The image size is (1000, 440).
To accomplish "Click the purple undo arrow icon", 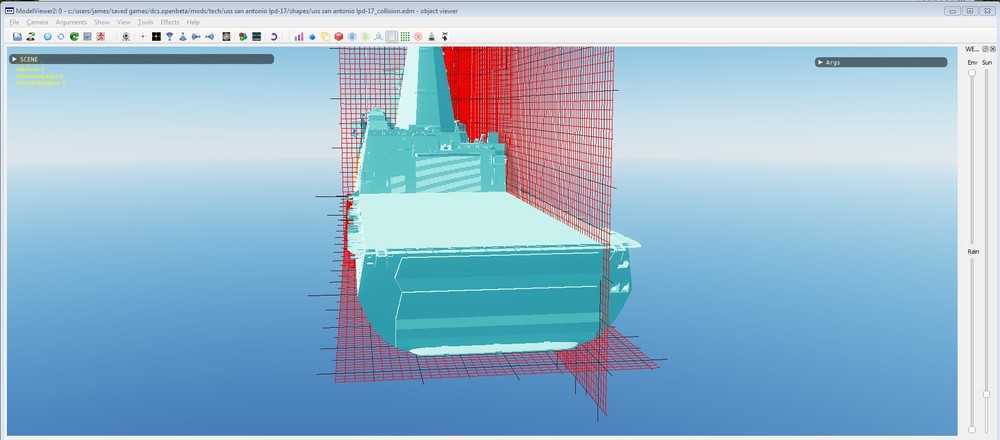I will coord(273,36).
